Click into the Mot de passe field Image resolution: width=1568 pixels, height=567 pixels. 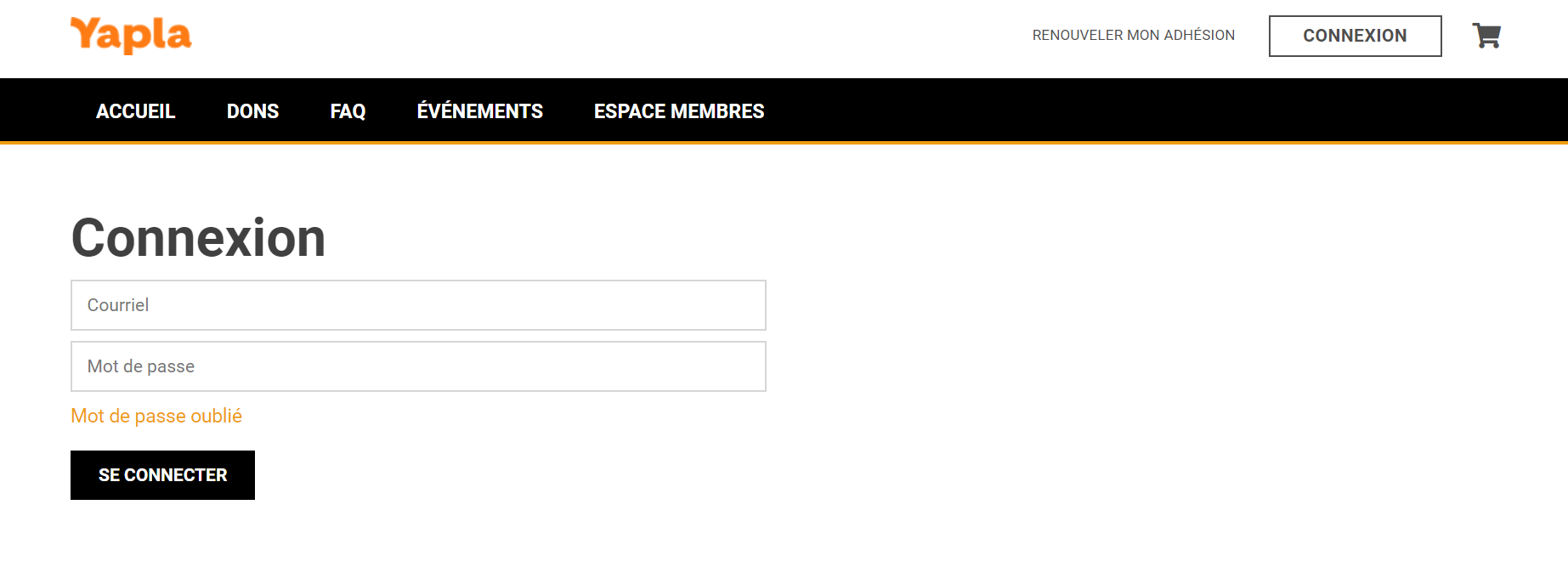[x=418, y=366]
